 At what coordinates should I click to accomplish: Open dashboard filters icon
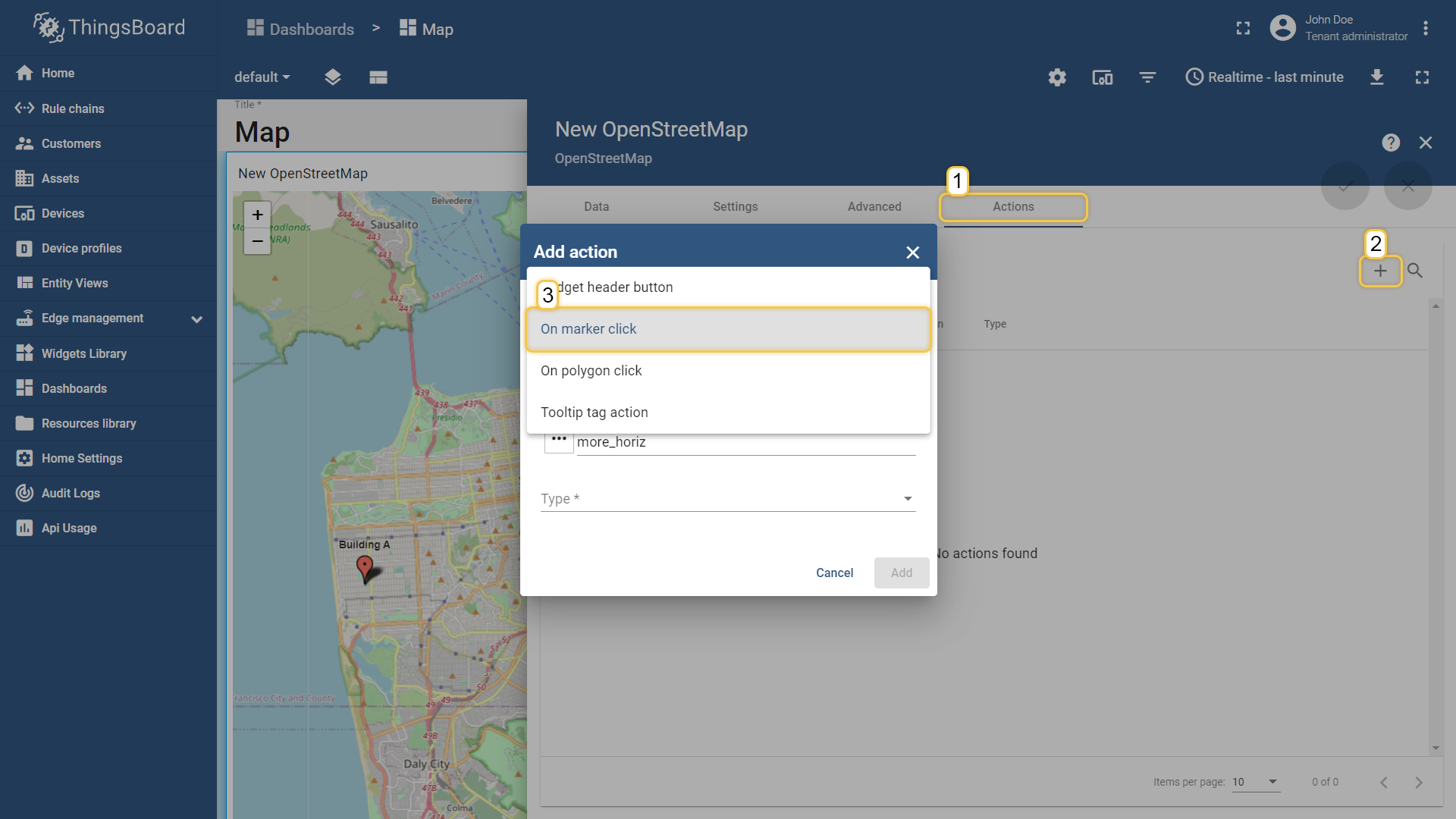[x=1147, y=77]
